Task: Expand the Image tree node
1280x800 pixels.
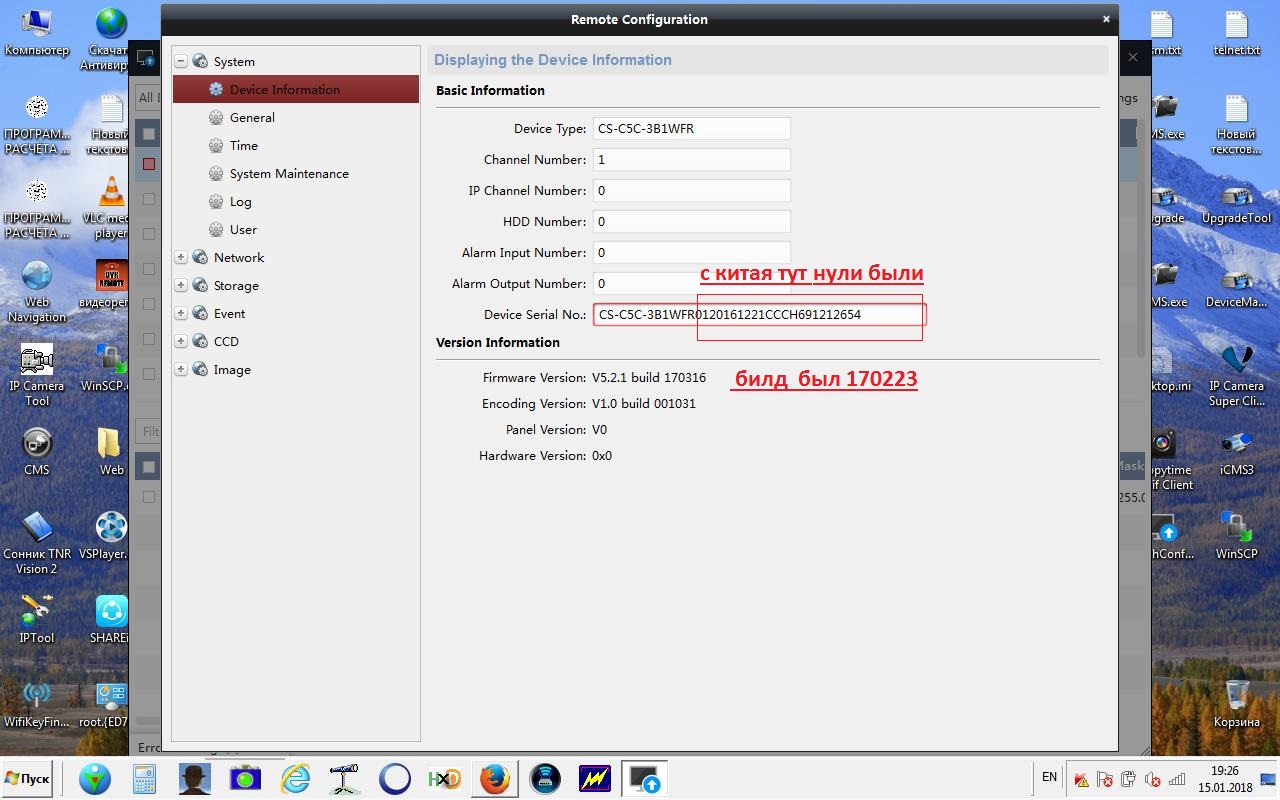Action: (181, 369)
